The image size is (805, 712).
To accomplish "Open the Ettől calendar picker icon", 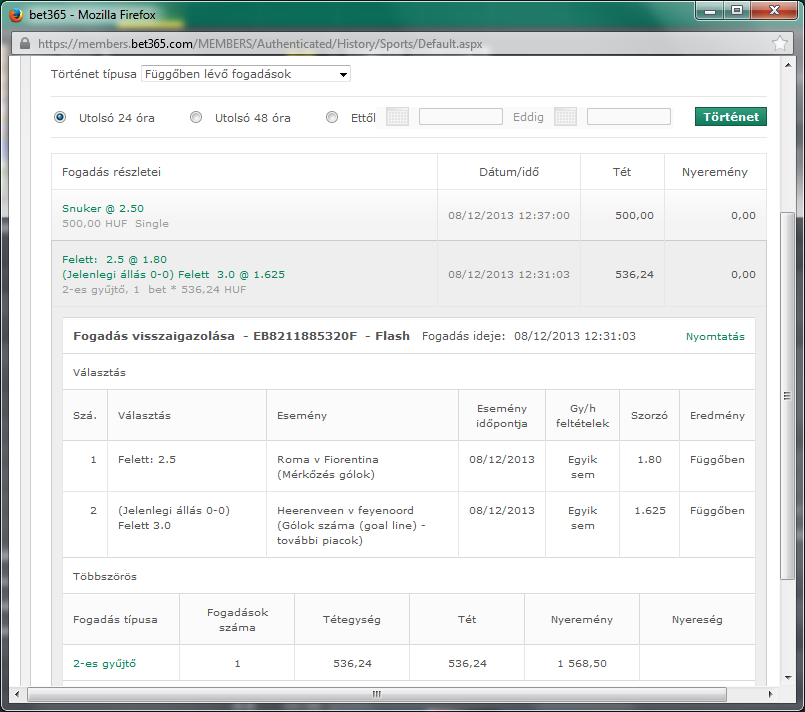I will (x=397, y=117).
